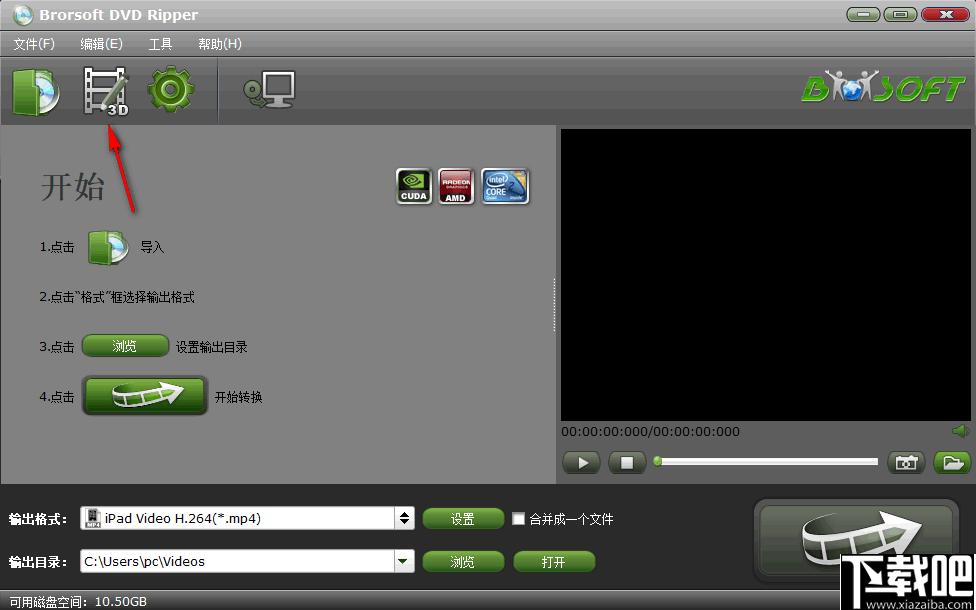Enable the 合并成一个文件 checkbox

click(518, 519)
